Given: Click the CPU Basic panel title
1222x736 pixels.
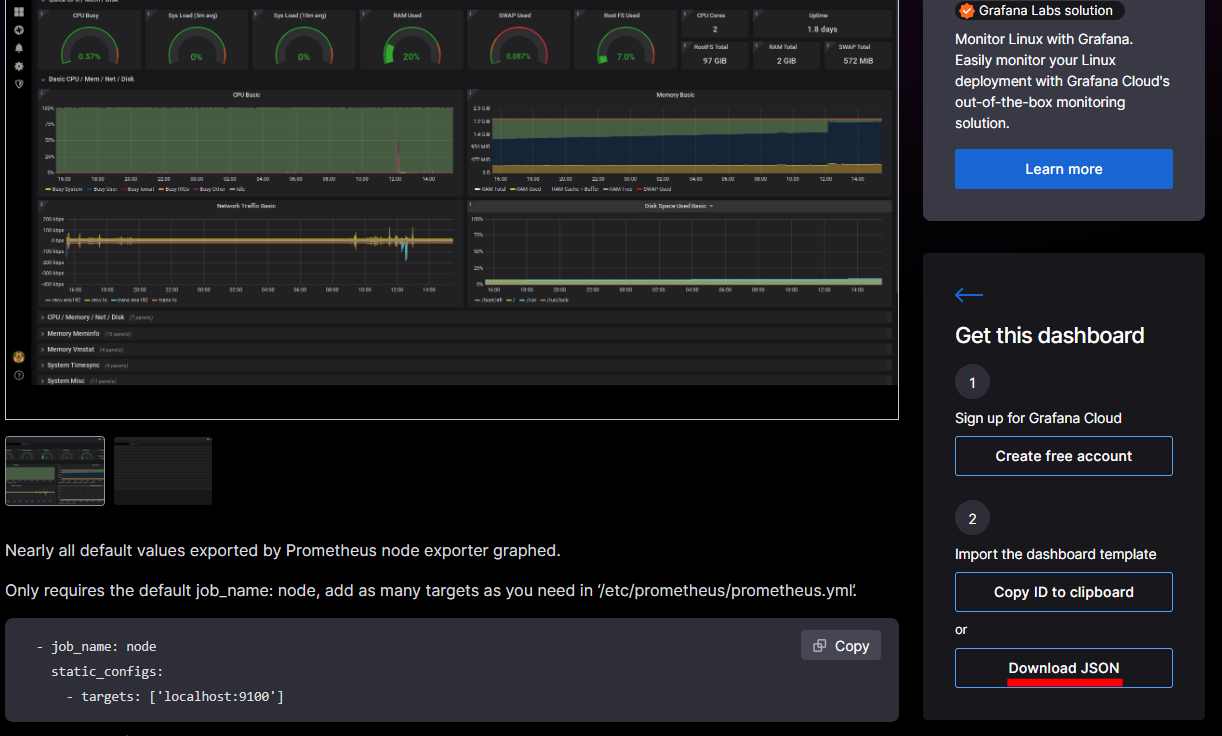Looking at the screenshot, I should (246, 95).
